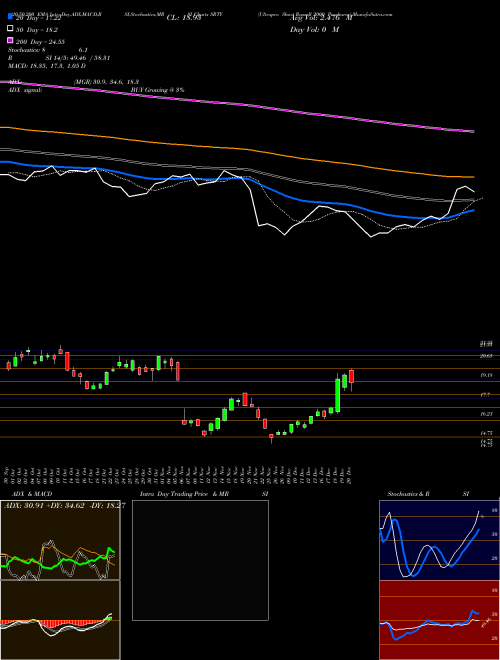Select the '200 Day - 24.55' legend text
The width and height of the screenshot is (500, 660).
click(40, 42)
